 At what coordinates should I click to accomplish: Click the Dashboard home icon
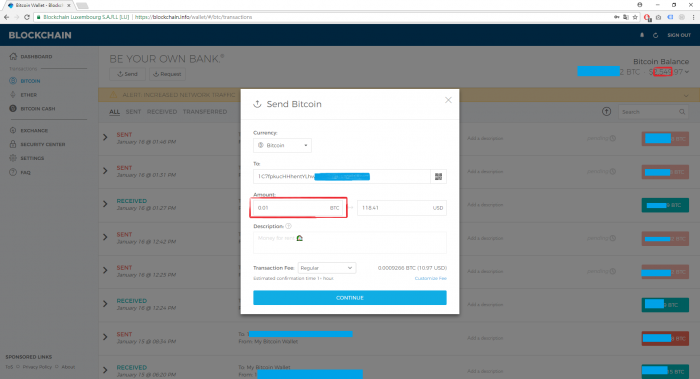(x=13, y=56)
